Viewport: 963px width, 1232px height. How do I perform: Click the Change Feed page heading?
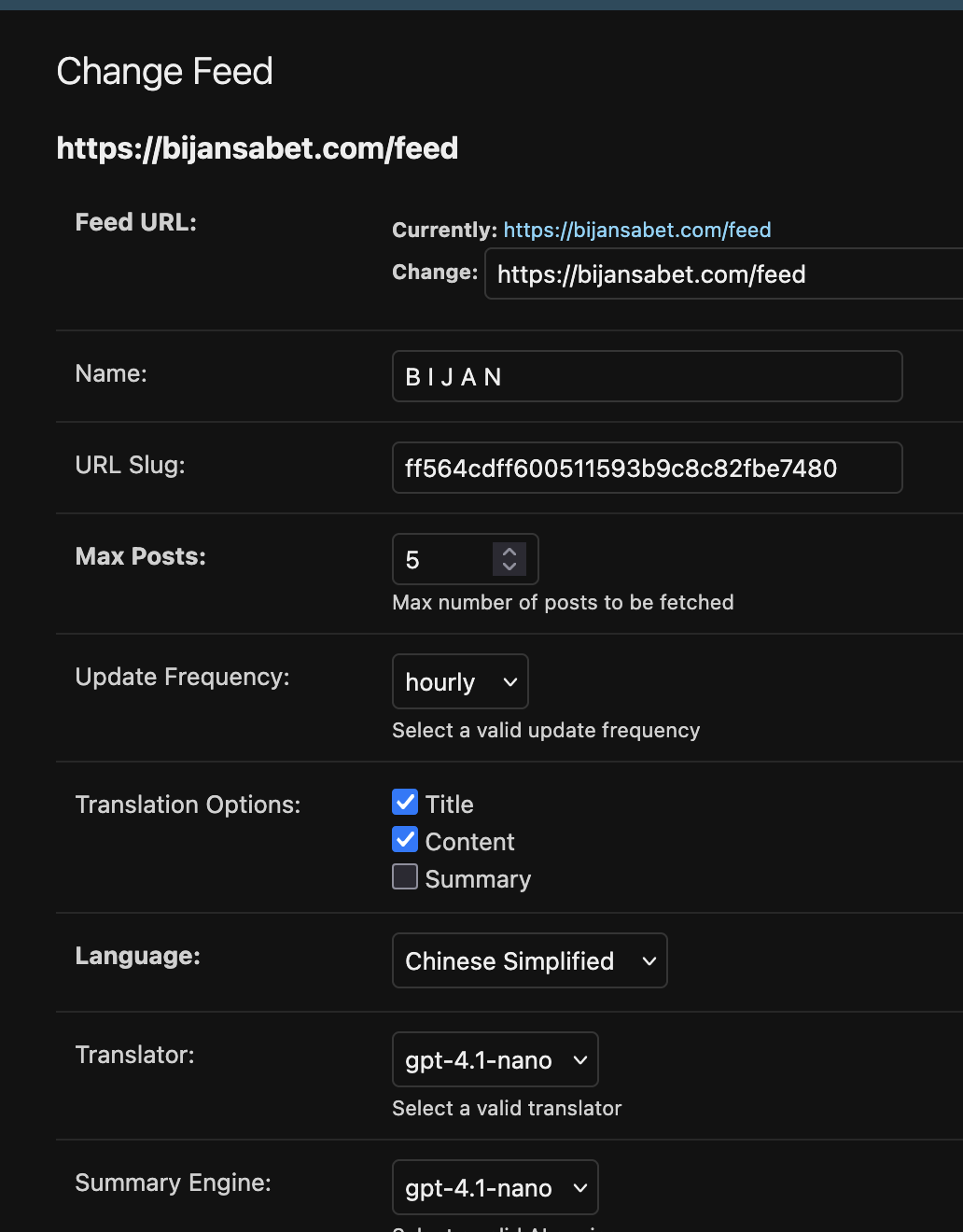tap(164, 71)
